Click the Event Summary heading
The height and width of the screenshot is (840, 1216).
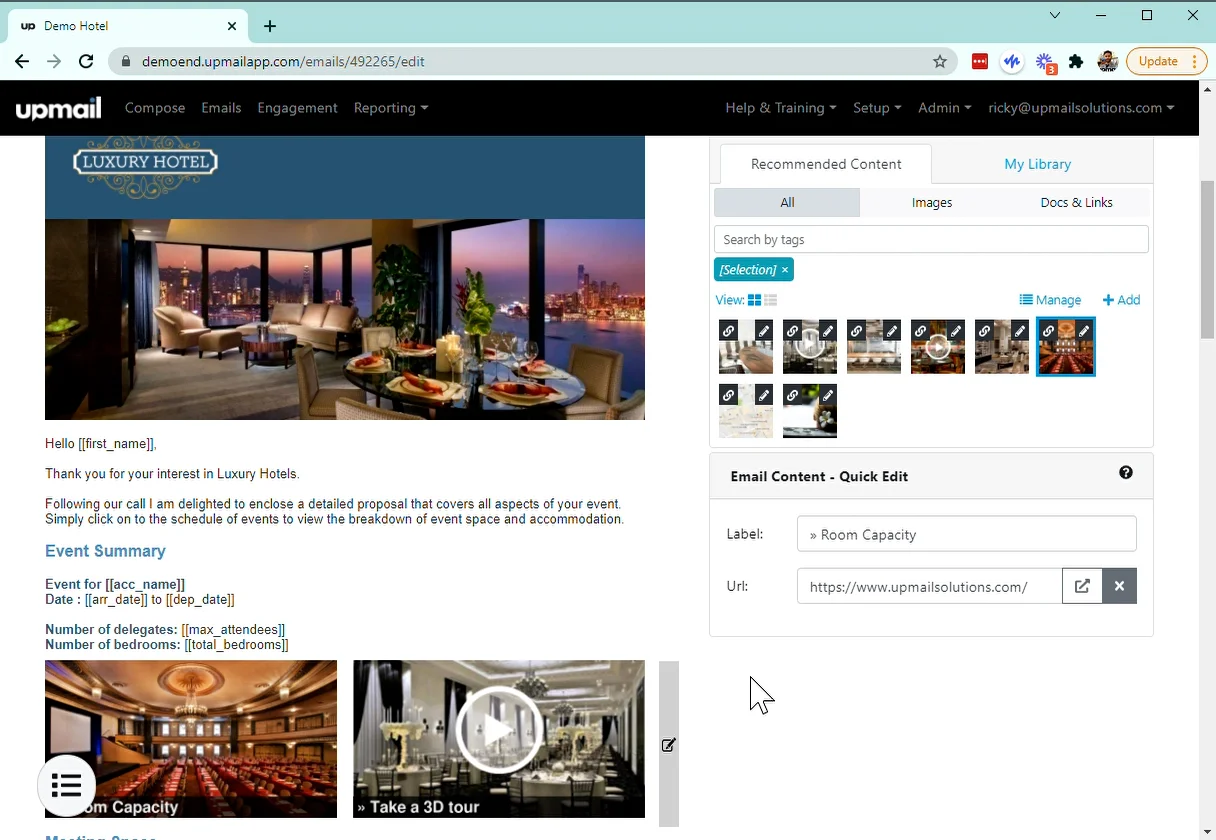coord(105,551)
